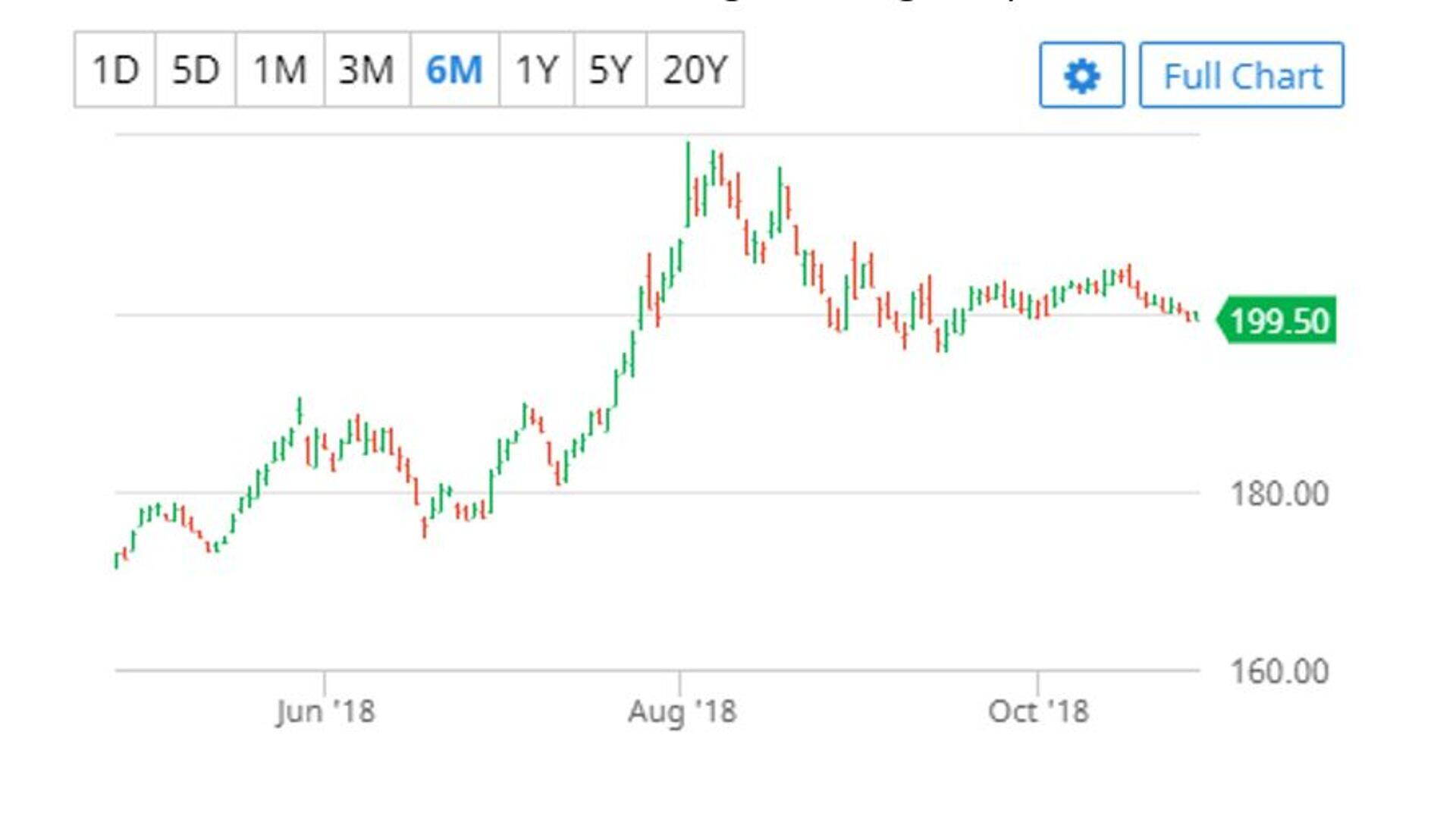
Task: Click the Aug '18 date label
Action: click(x=682, y=711)
